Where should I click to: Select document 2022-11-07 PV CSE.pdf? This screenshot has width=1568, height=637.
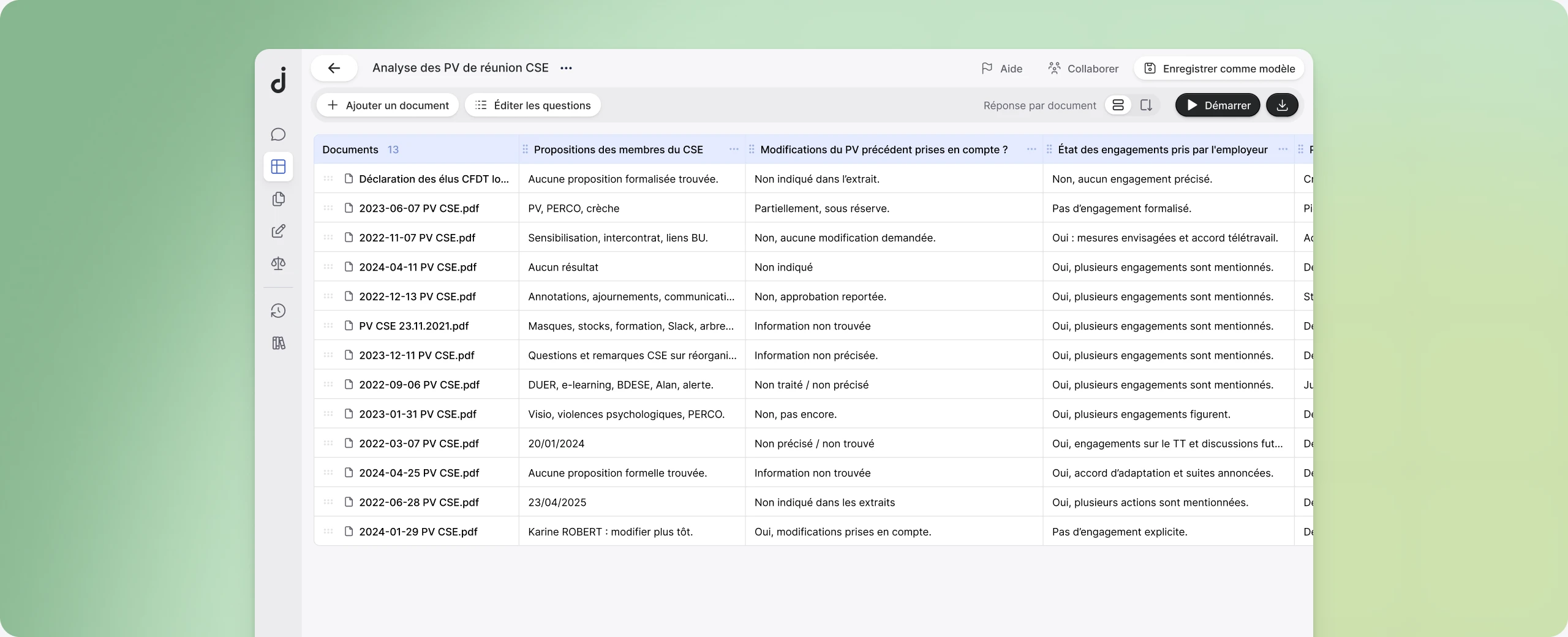pyautogui.click(x=417, y=238)
